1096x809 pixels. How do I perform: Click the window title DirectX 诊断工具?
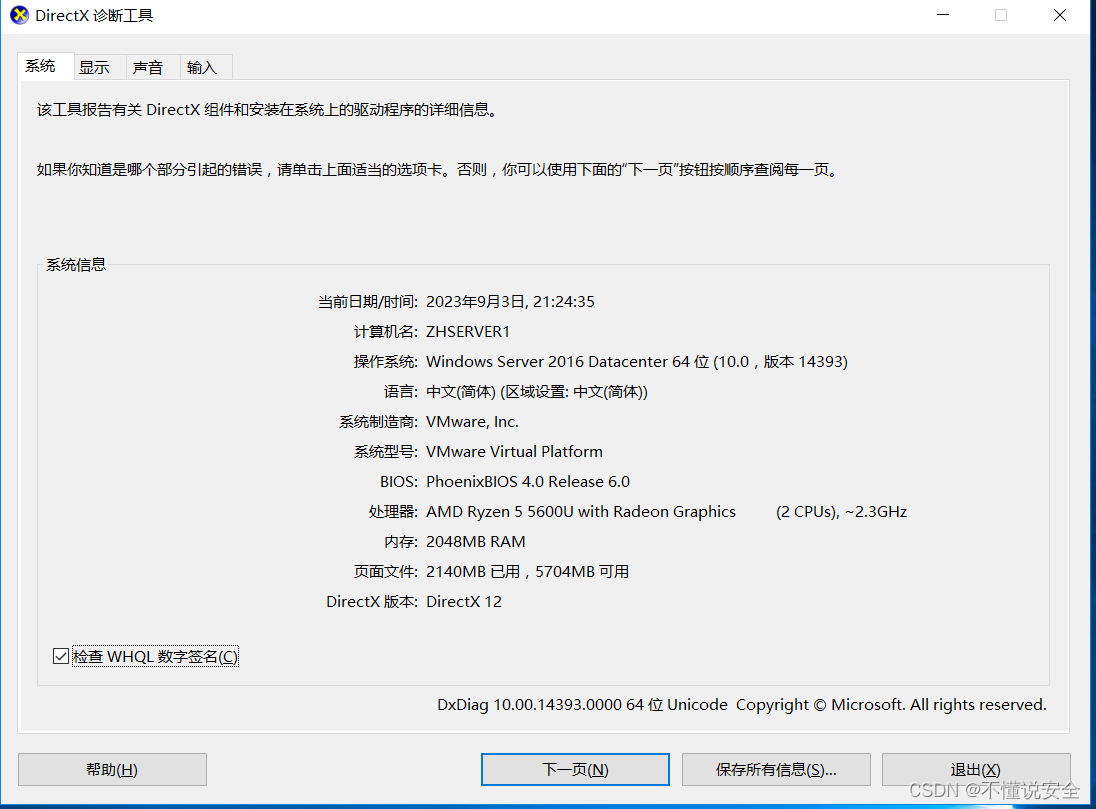tap(94, 15)
